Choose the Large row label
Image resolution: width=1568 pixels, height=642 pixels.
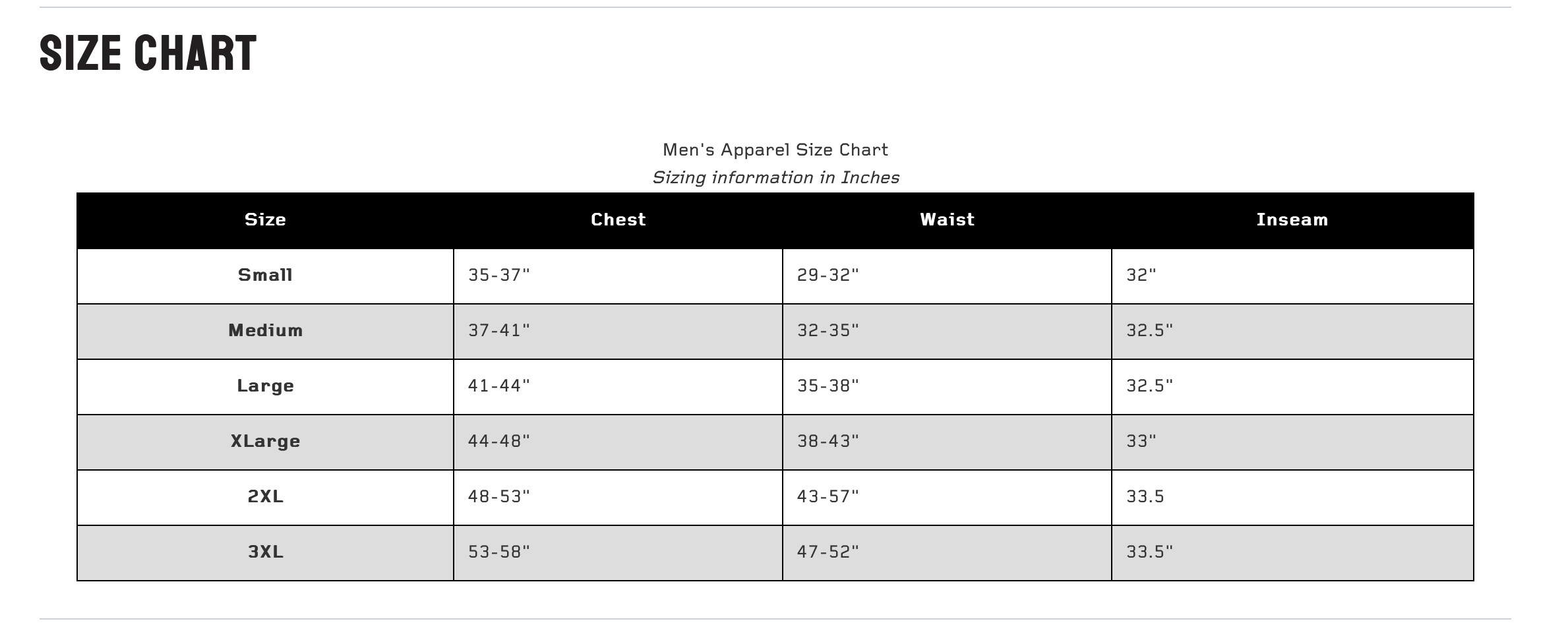265,386
